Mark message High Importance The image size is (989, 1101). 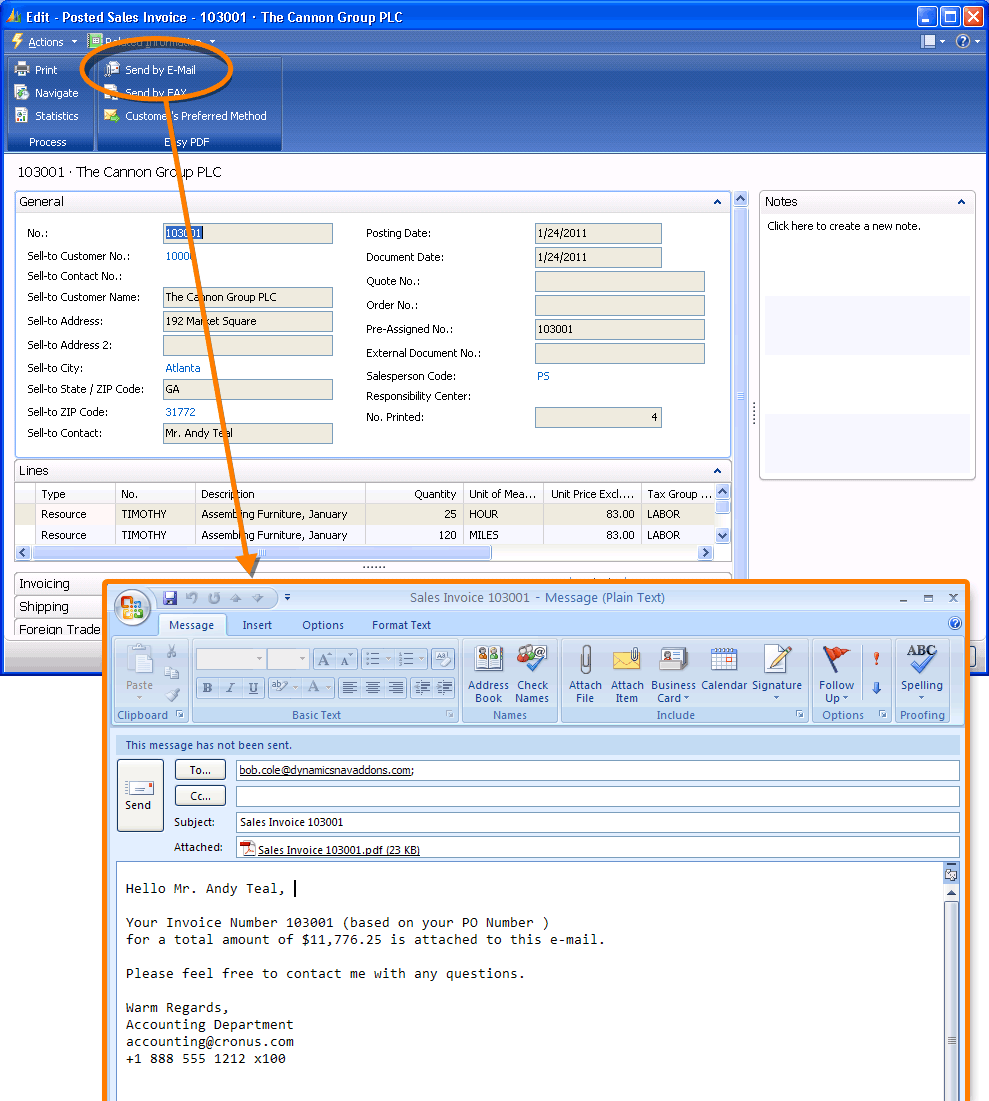coord(877,659)
